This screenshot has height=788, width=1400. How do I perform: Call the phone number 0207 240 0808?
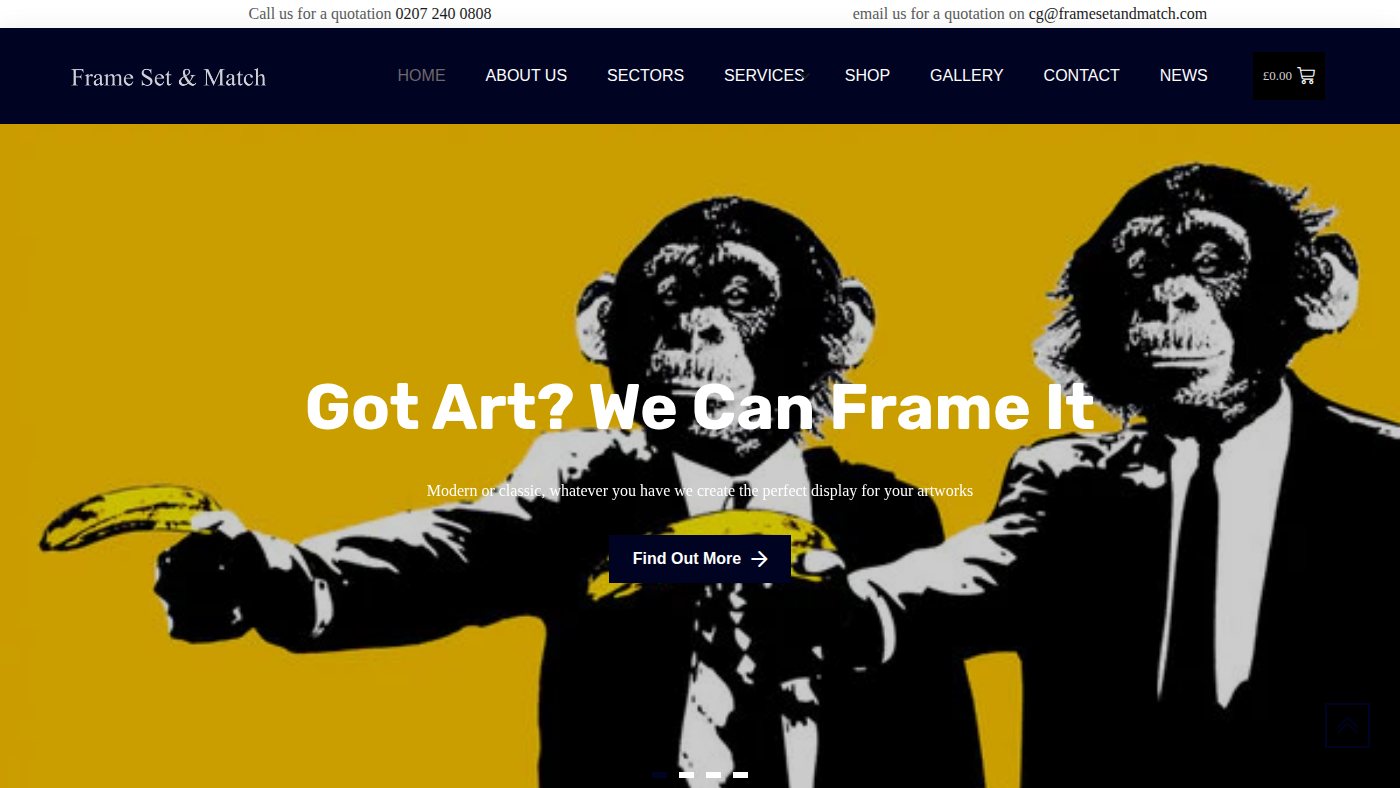443,13
